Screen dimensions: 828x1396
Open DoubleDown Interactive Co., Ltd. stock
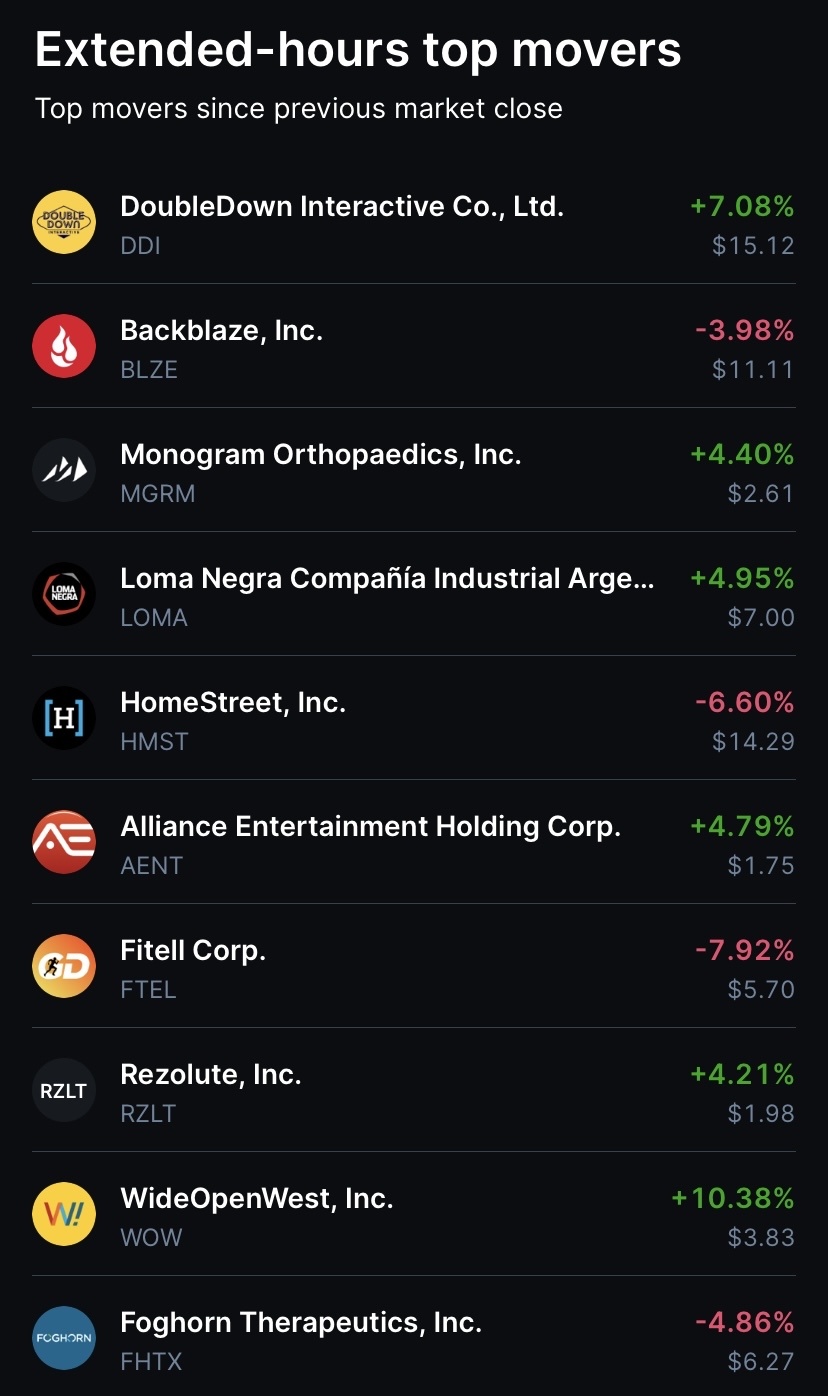tap(342, 207)
